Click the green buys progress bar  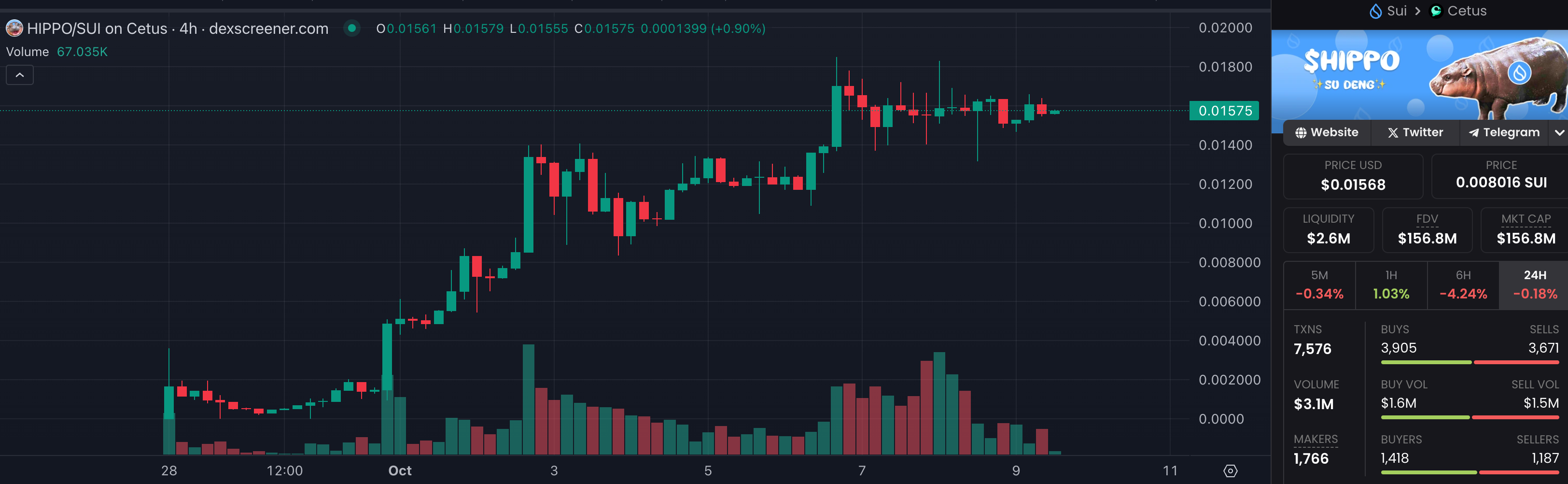1426,362
